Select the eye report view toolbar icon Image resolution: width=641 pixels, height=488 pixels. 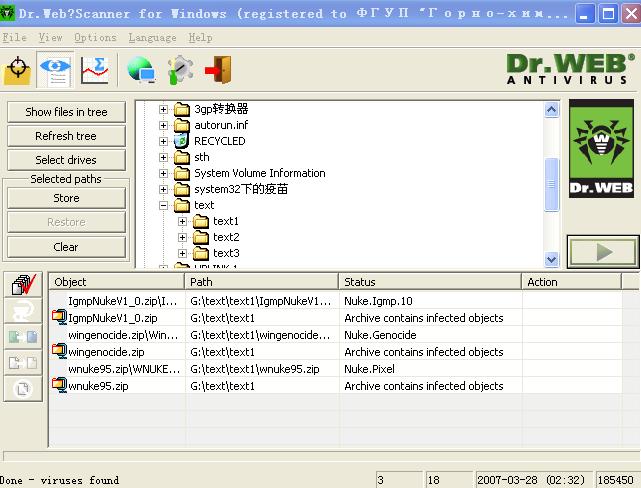click(x=55, y=70)
